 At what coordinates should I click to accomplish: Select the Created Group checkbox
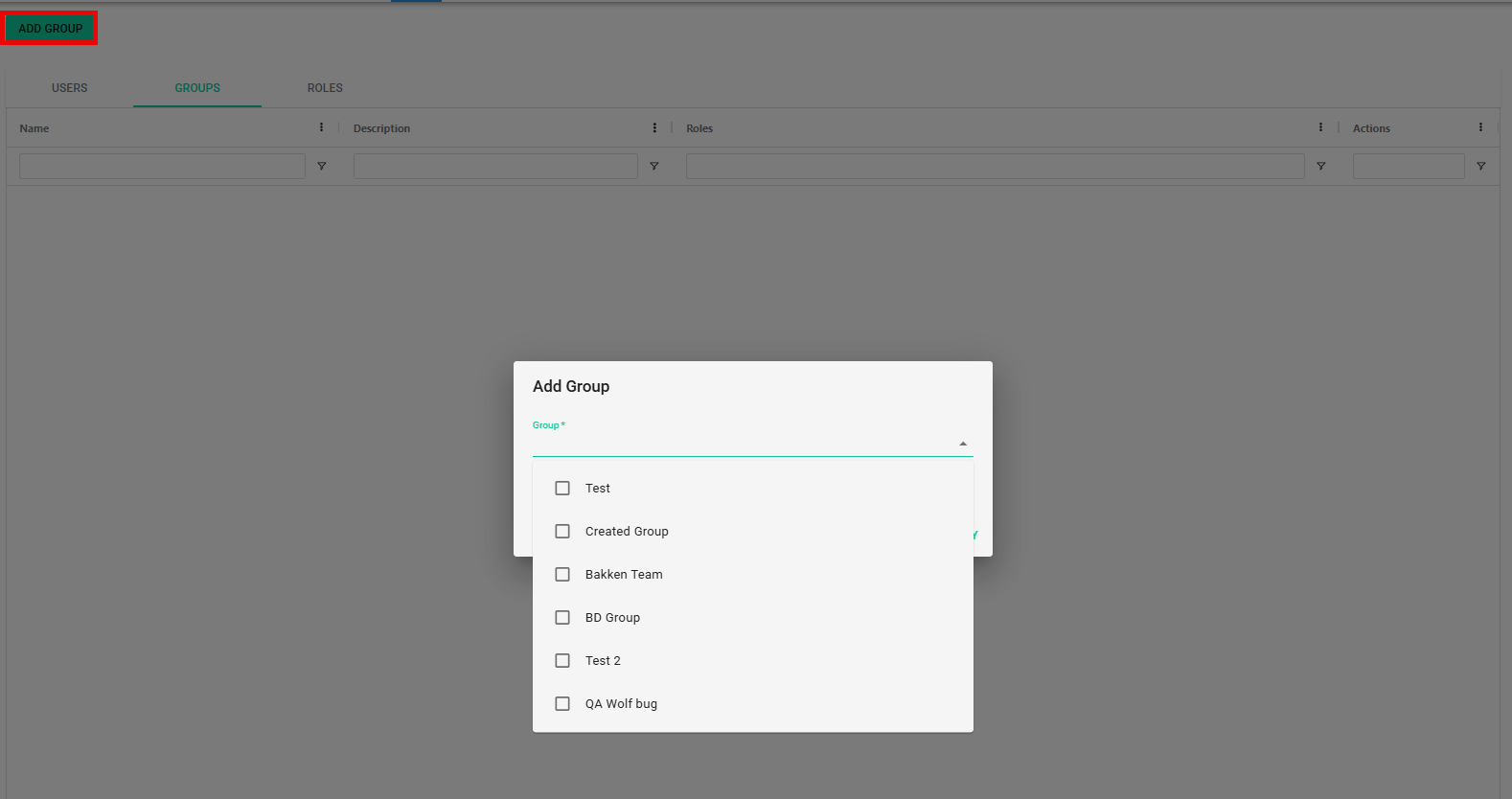point(562,532)
